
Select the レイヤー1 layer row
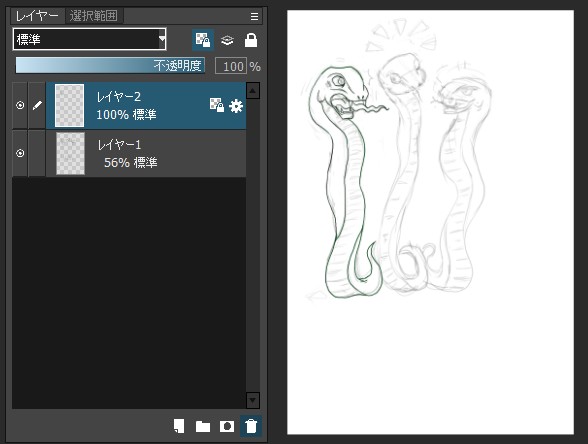pos(146,153)
